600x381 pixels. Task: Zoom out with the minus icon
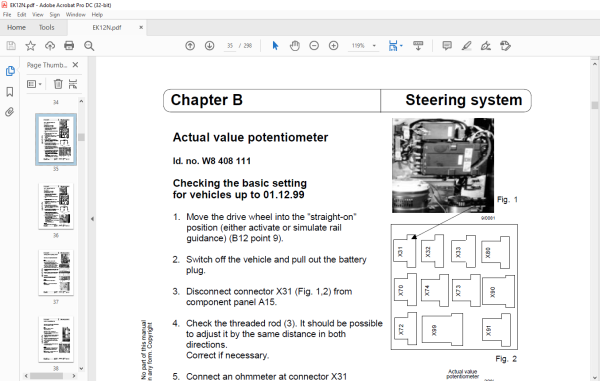click(x=314, y=46)
